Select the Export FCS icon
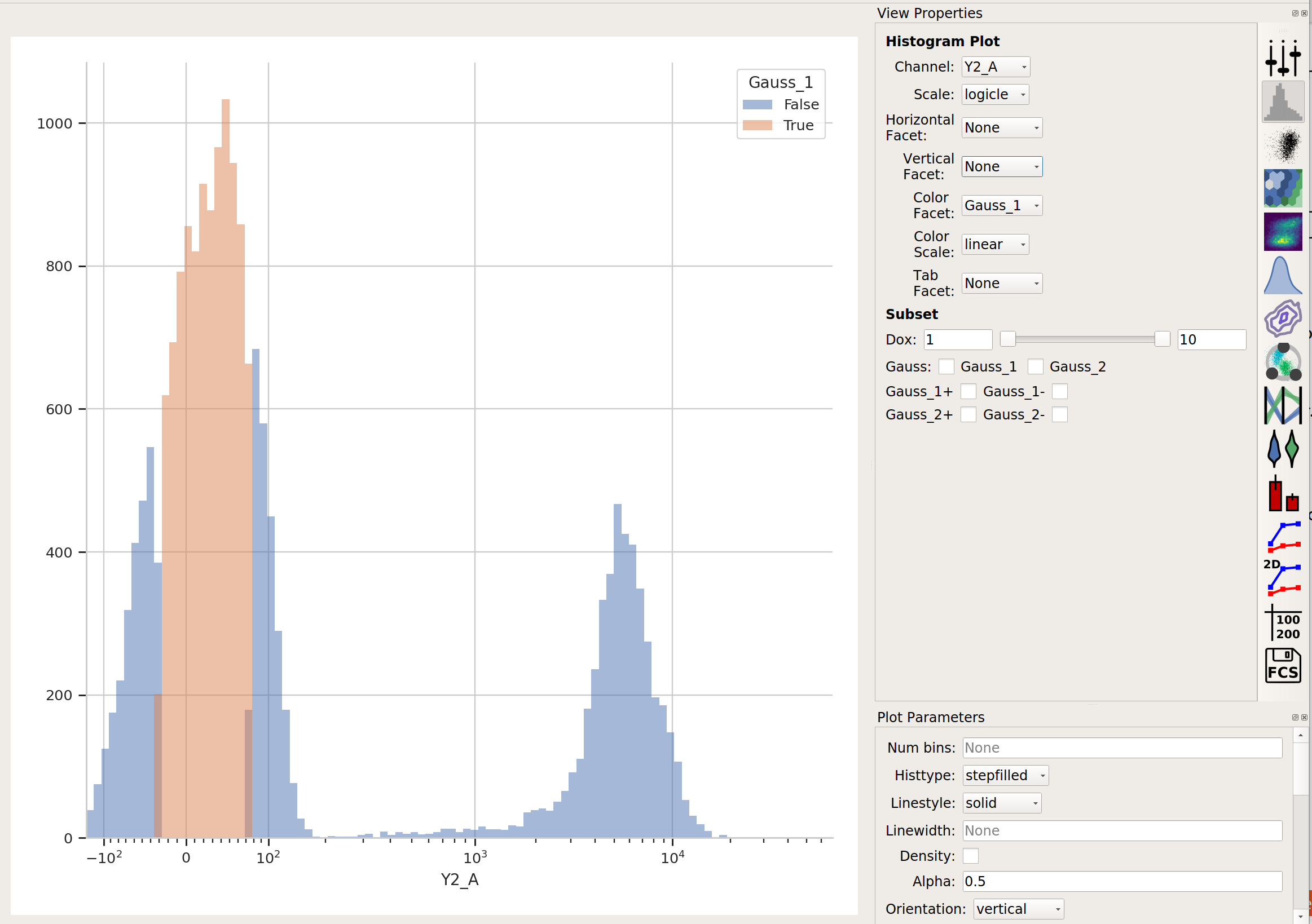The image size is (1312, 924). click(1283, 665)
